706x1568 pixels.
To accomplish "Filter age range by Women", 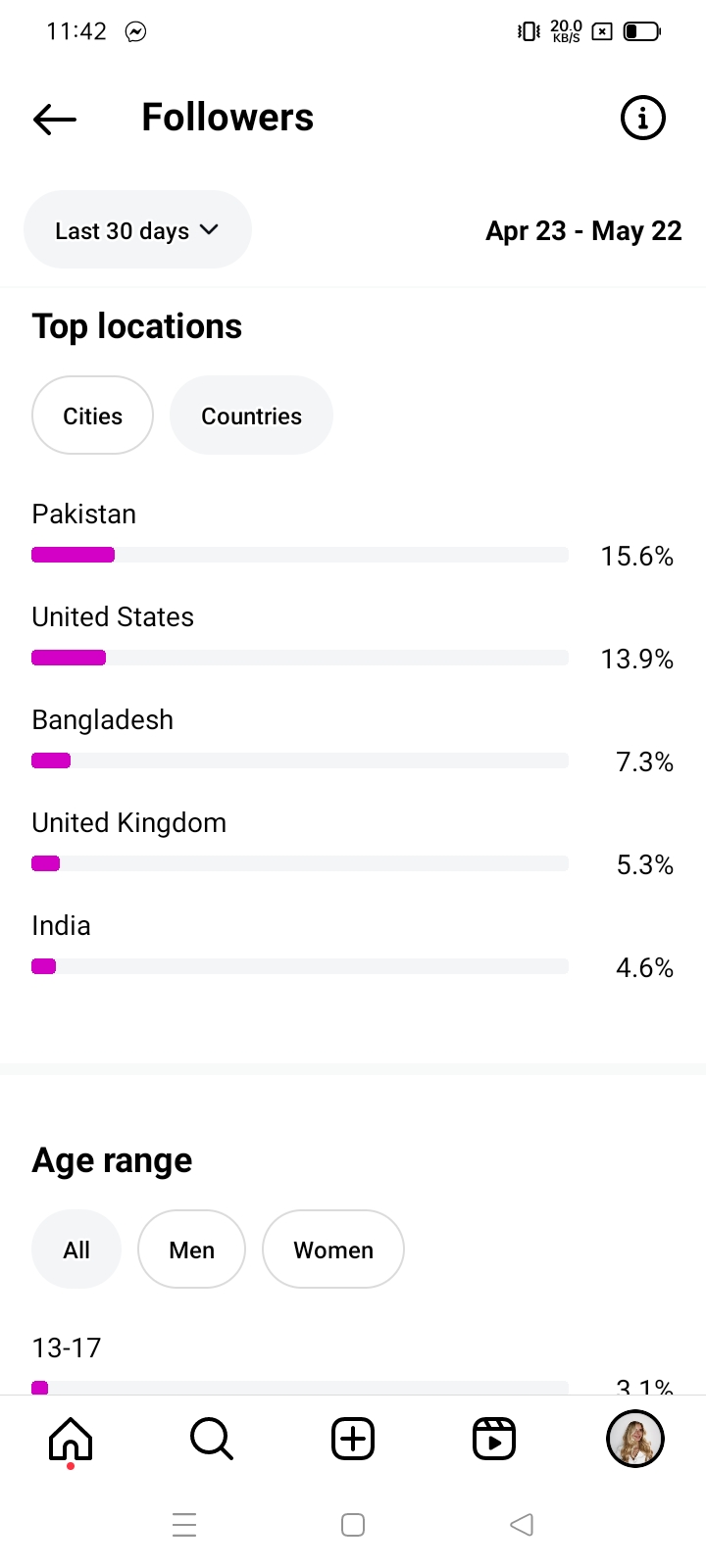I will click(x=333, y=1249).
